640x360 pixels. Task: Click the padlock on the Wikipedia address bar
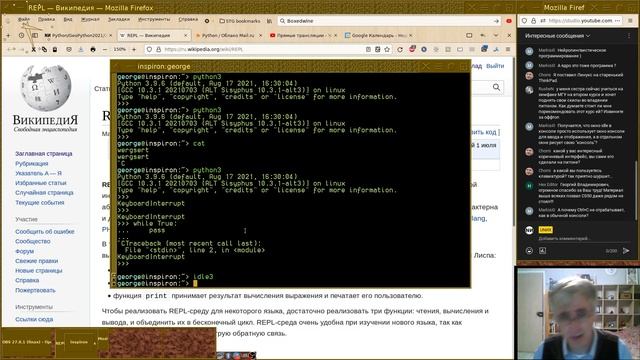(158, 49)
